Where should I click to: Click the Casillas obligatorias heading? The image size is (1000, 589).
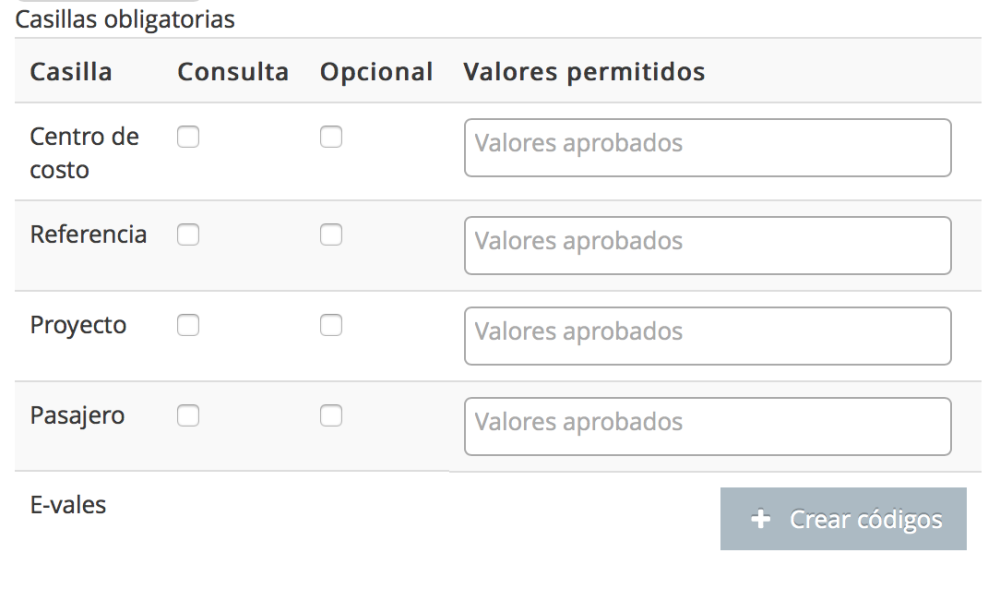tap(125, 20)
